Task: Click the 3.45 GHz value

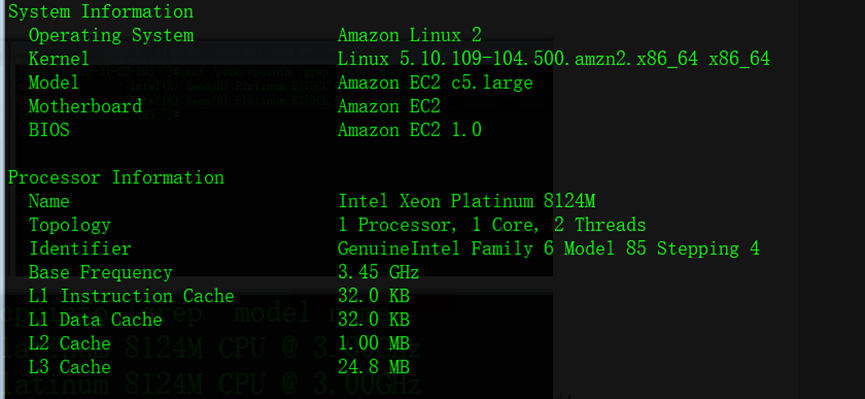Action: [x=378, y=273]
